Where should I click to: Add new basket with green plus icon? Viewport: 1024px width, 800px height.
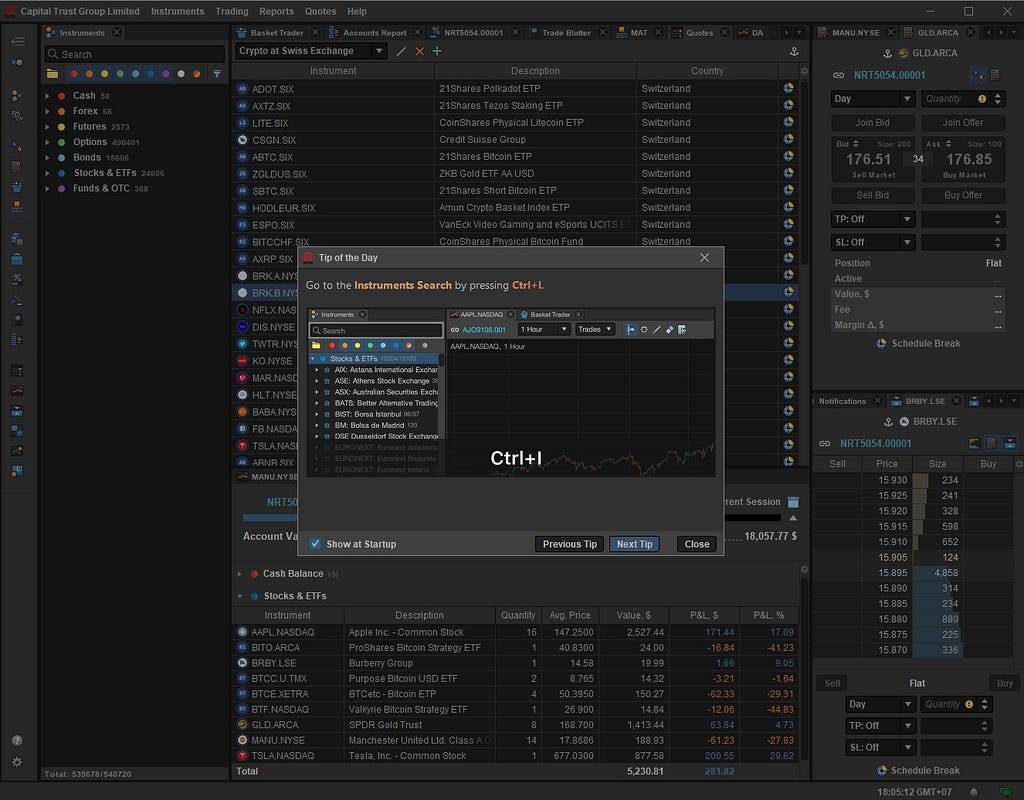coord(437,51)
